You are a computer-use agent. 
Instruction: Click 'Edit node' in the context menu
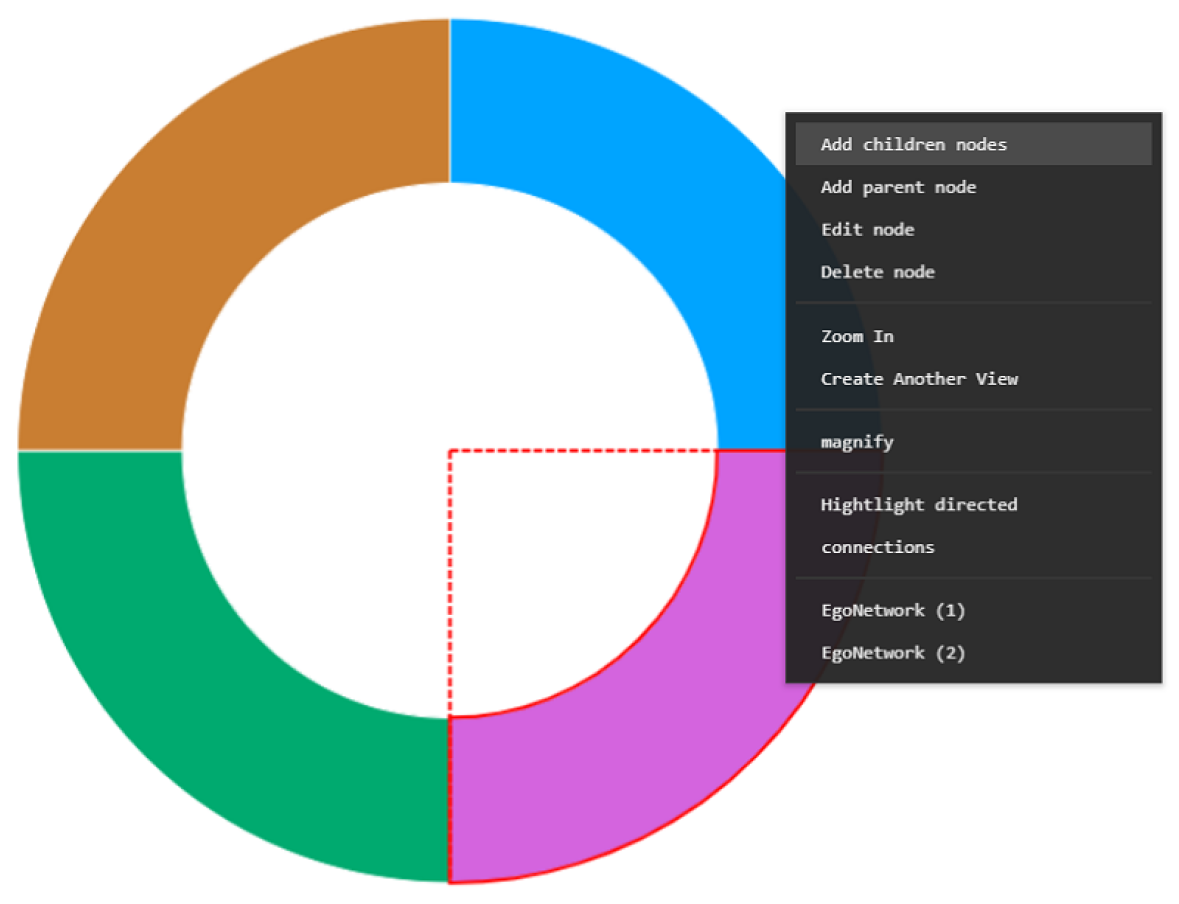click(867, 230)
